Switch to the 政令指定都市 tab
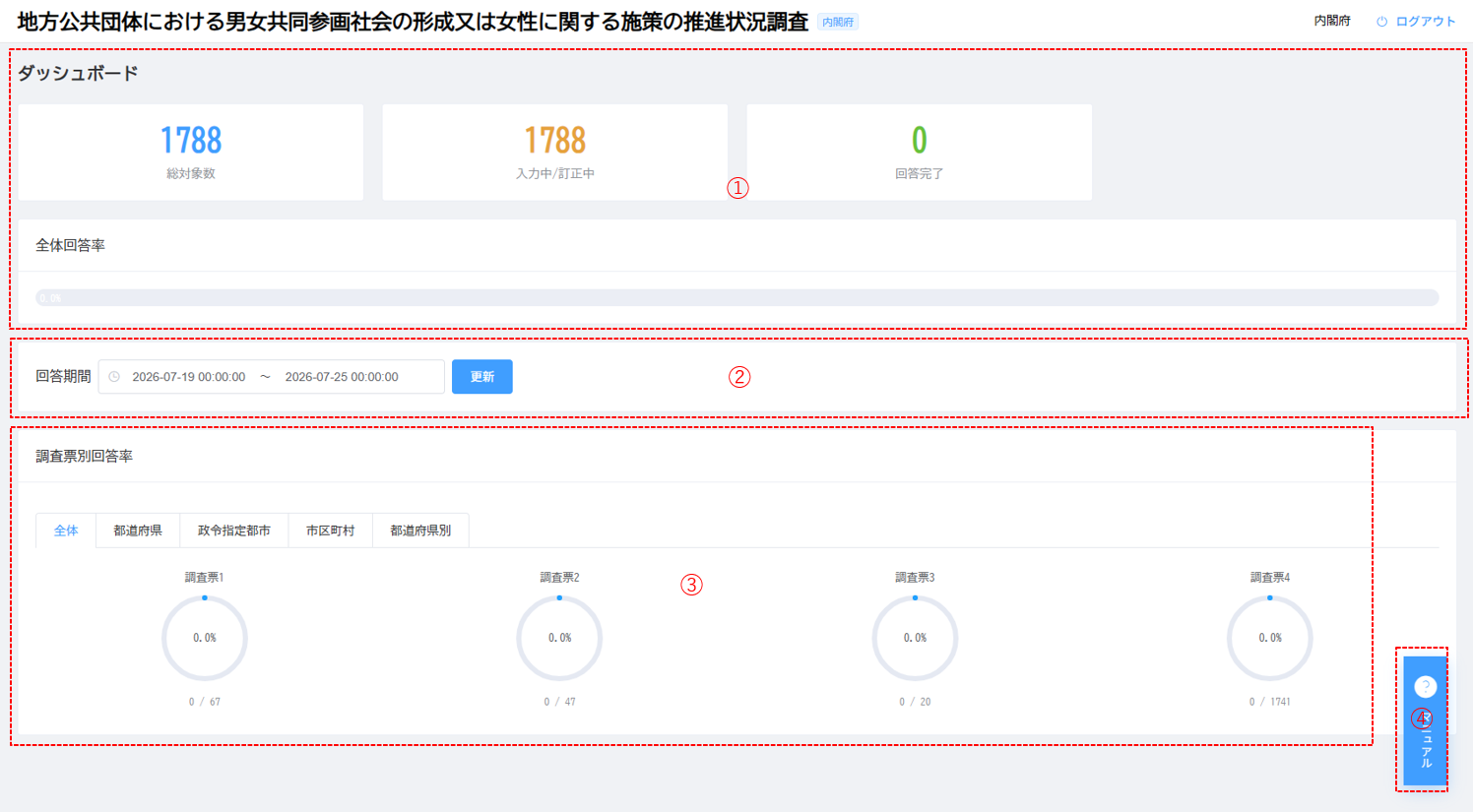Screen dimensions: 1473x812 234,531
